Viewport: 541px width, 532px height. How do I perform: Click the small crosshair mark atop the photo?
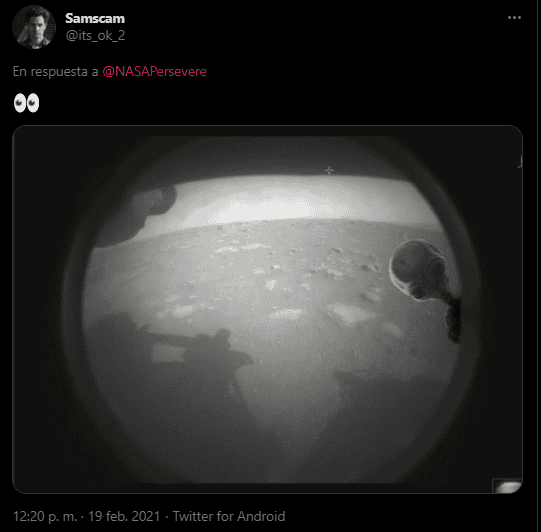click(329, 170)
